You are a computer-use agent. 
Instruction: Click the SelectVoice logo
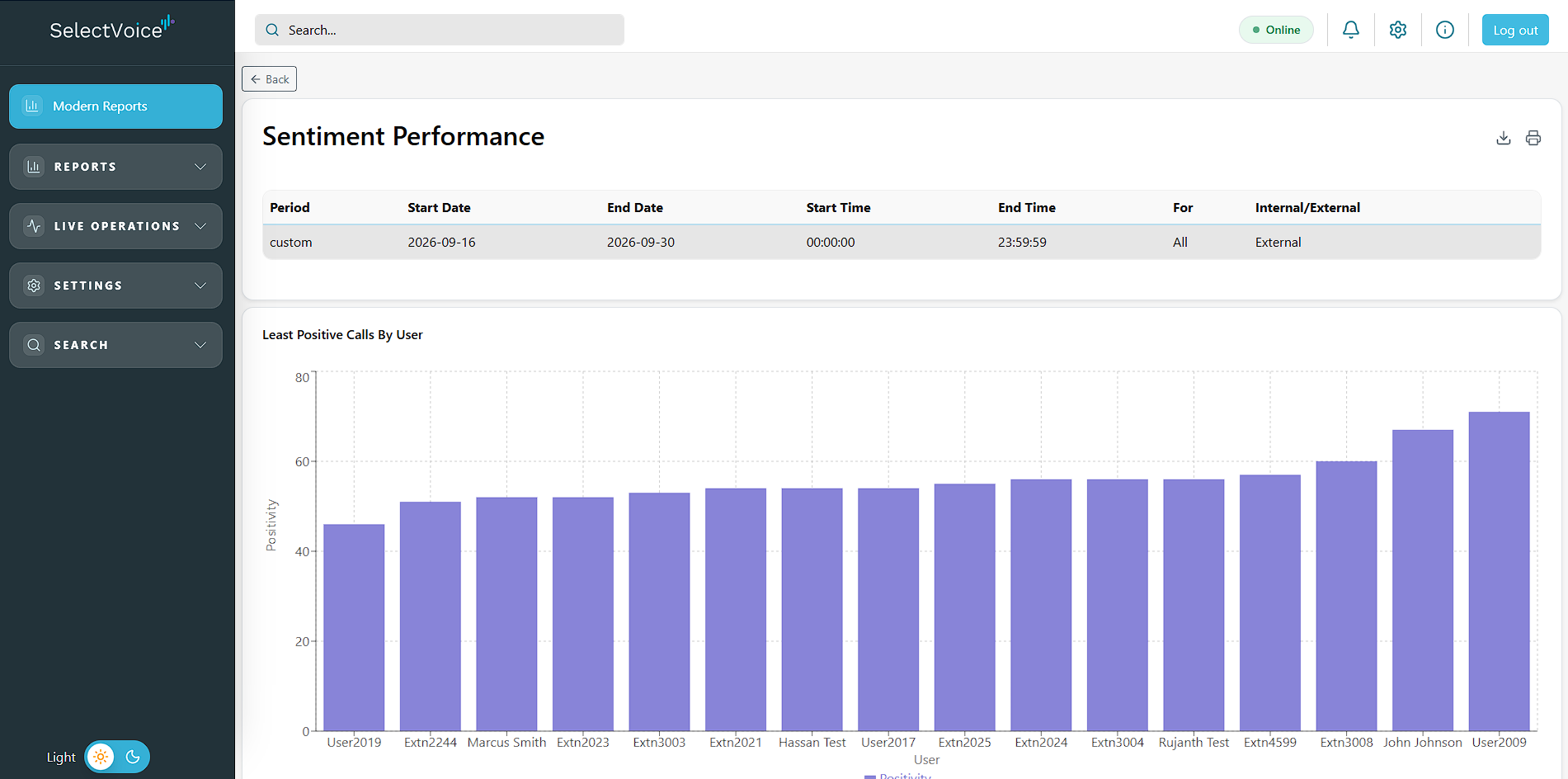(111, 29)
